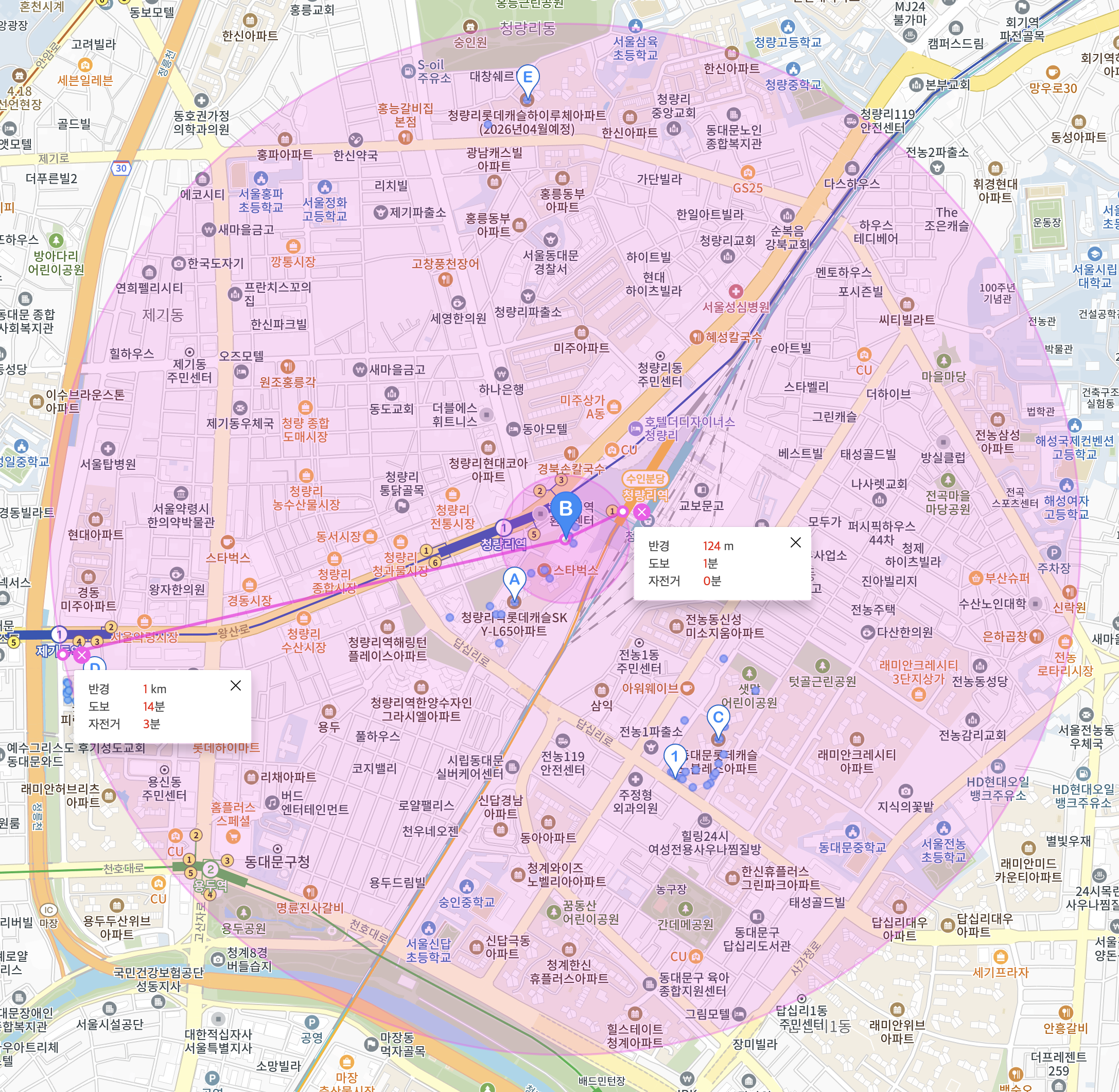Viewport: 1119px width, 1092px height.
Task: Click the 명륜진사갈비 restaurant icon
Action: (310, 892)
